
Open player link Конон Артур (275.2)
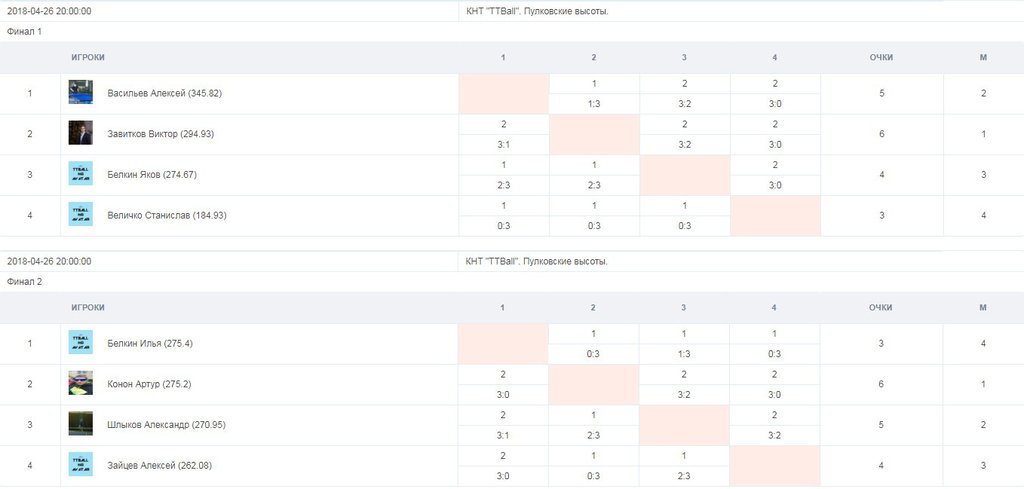click(150, 384)
